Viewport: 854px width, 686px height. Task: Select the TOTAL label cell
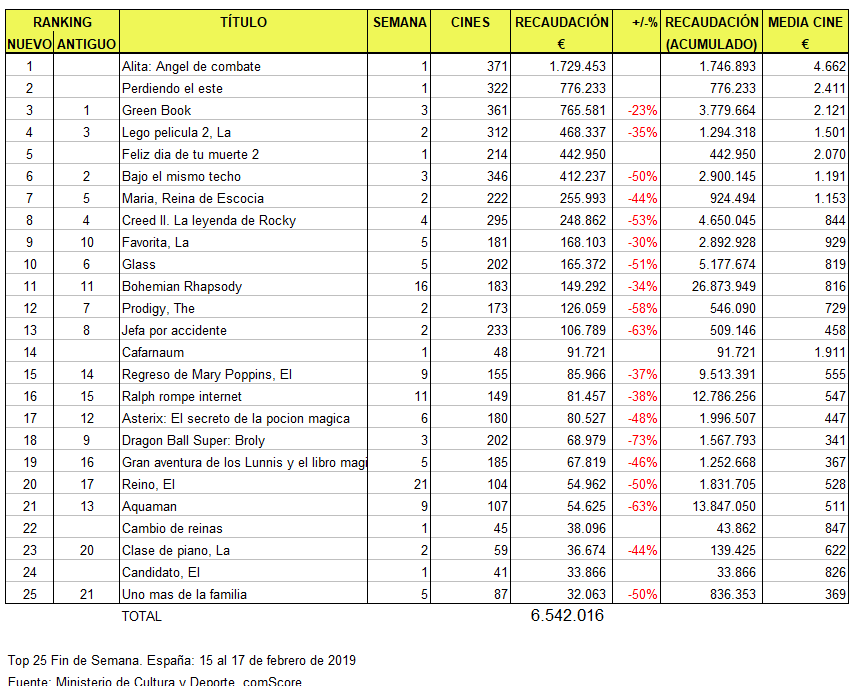point(141,616)
